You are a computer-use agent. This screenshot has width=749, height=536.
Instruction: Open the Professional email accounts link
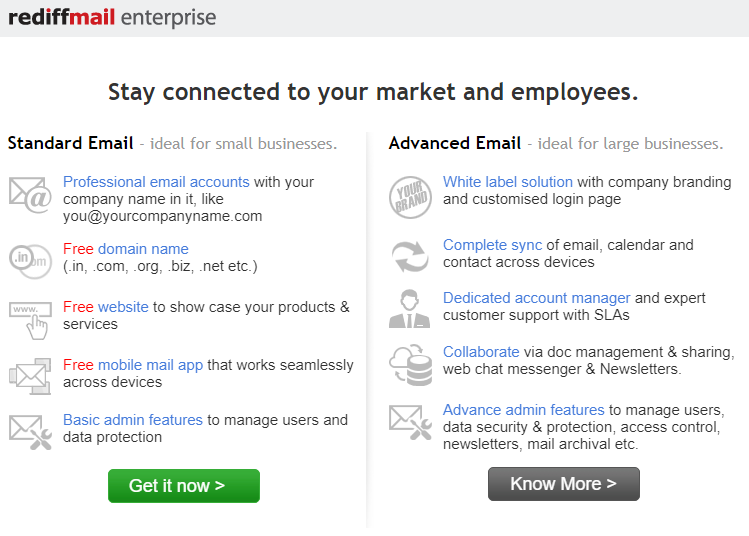click(x=156, y=182)
